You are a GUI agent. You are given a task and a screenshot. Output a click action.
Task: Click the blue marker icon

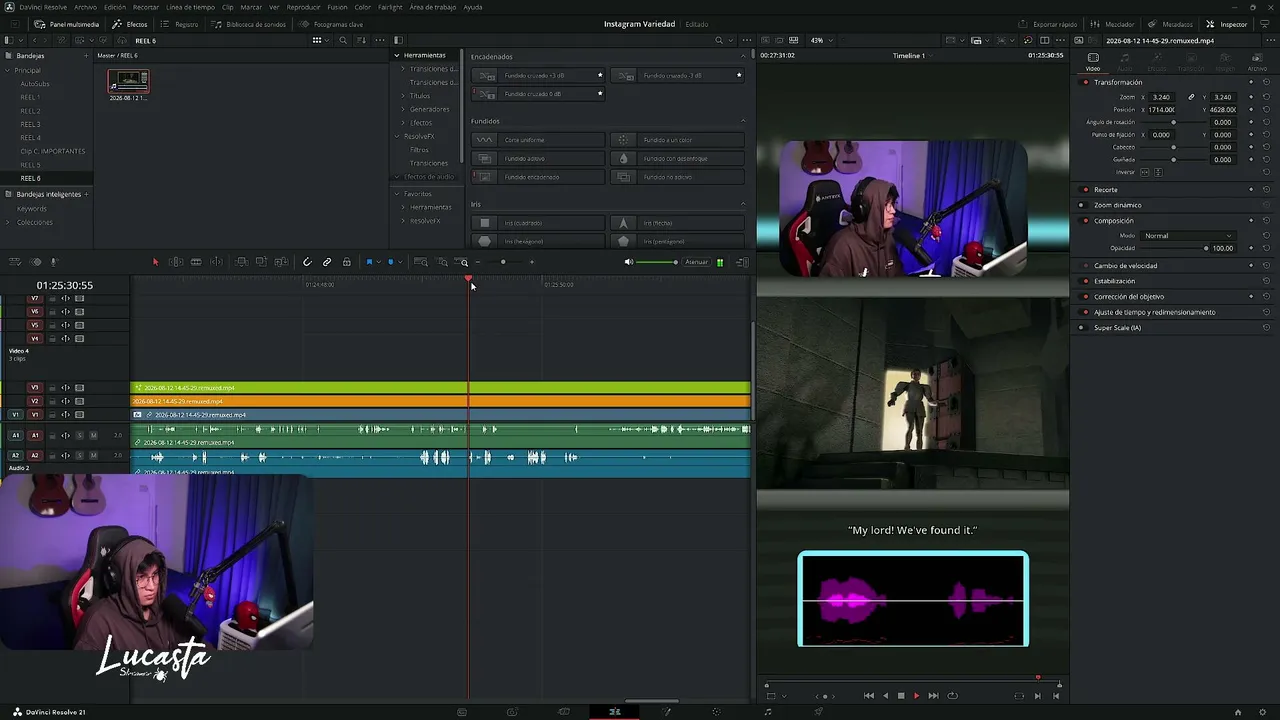pos(391,262)
